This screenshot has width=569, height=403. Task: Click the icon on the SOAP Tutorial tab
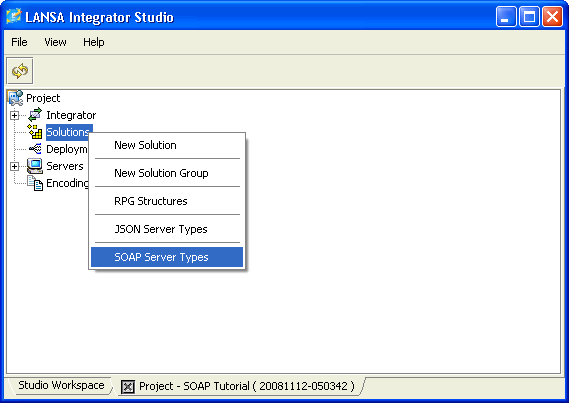[128, 387]
